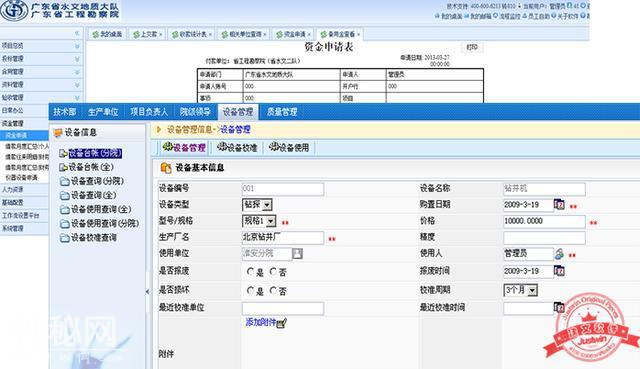Switch to 项目负责人 top tab
This screenshot has height=369, width=640.
tap(149, 111)
